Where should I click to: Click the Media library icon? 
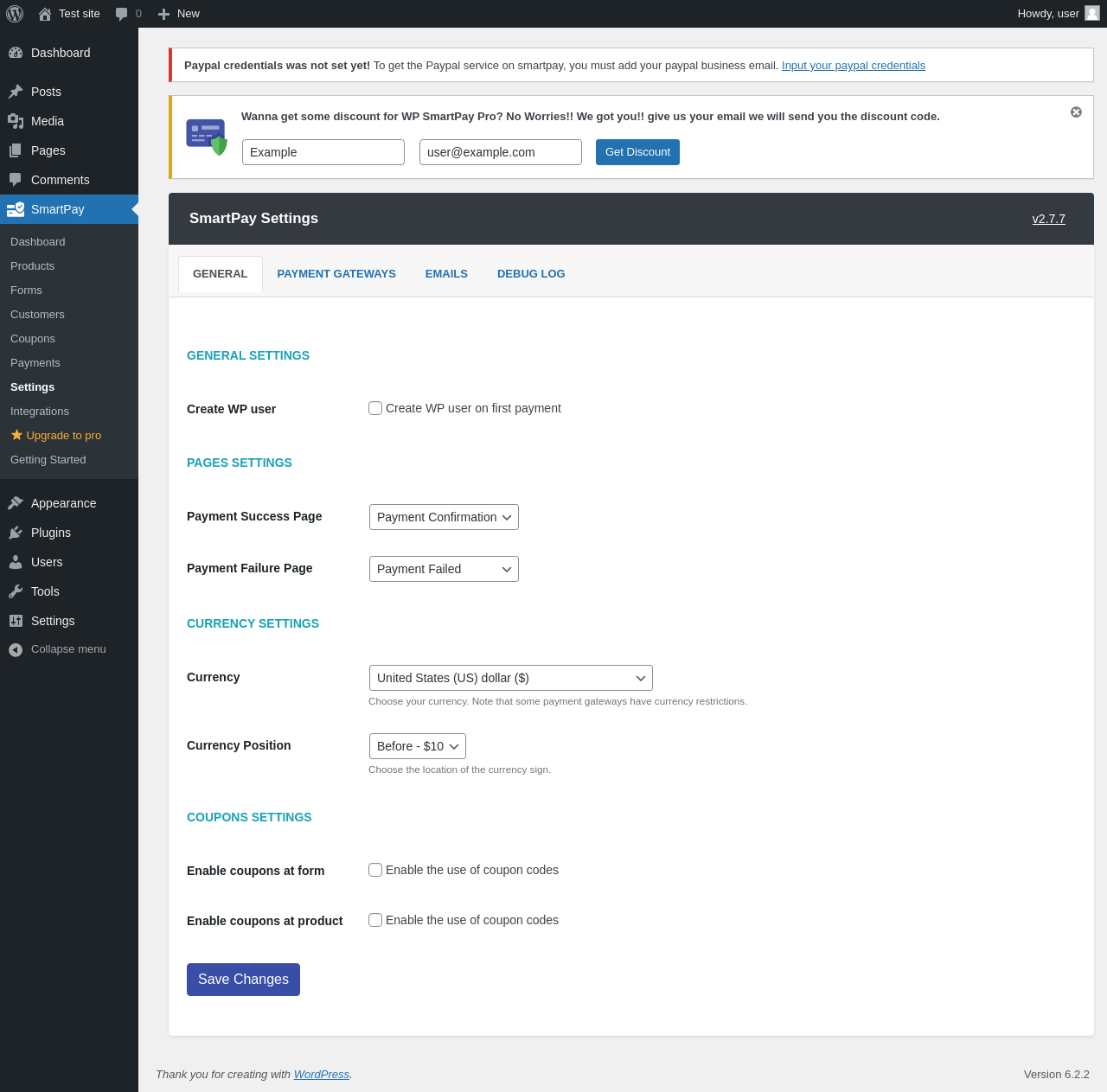16,121
